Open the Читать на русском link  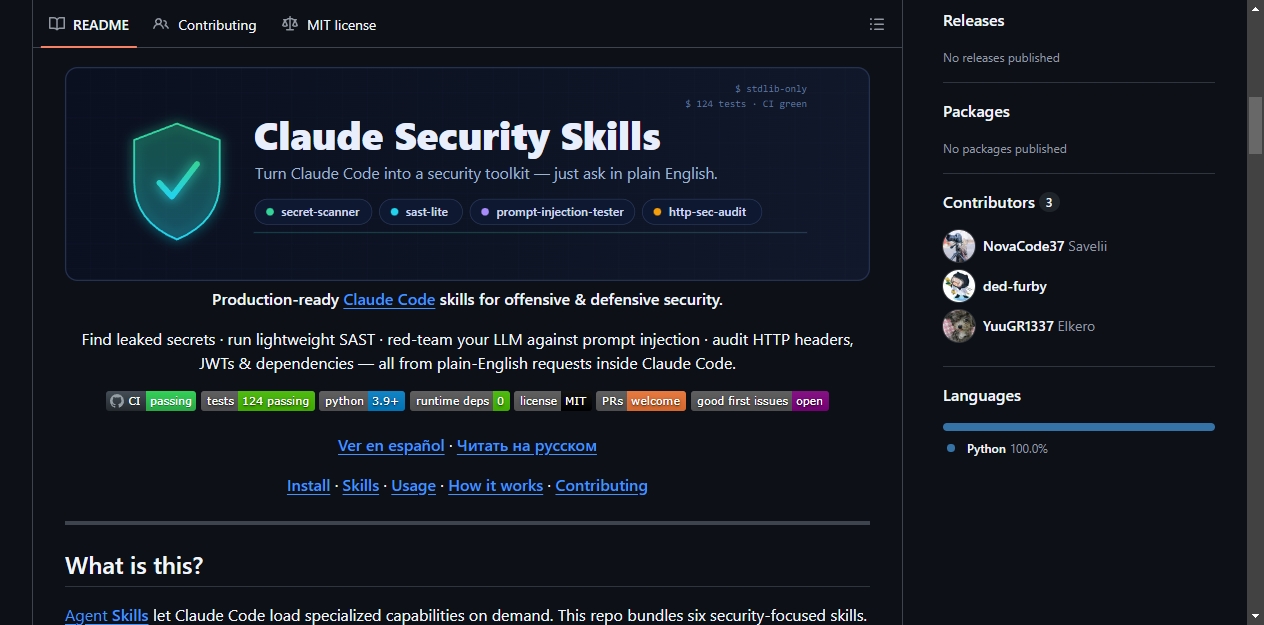pyautogui.click(x=527, y=446)
